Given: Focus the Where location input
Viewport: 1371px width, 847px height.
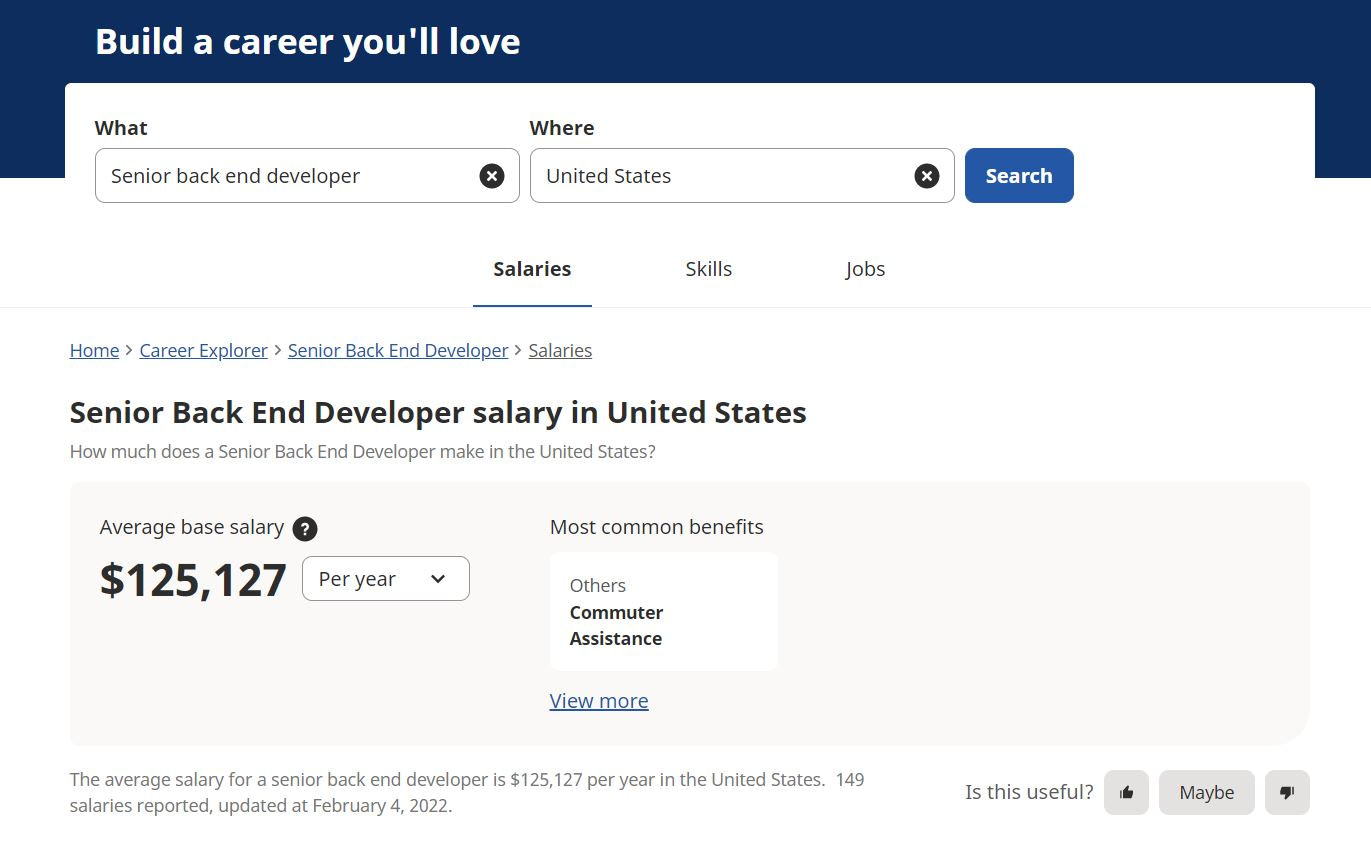Looking at the screenshot, I should [x=720, y=175].
